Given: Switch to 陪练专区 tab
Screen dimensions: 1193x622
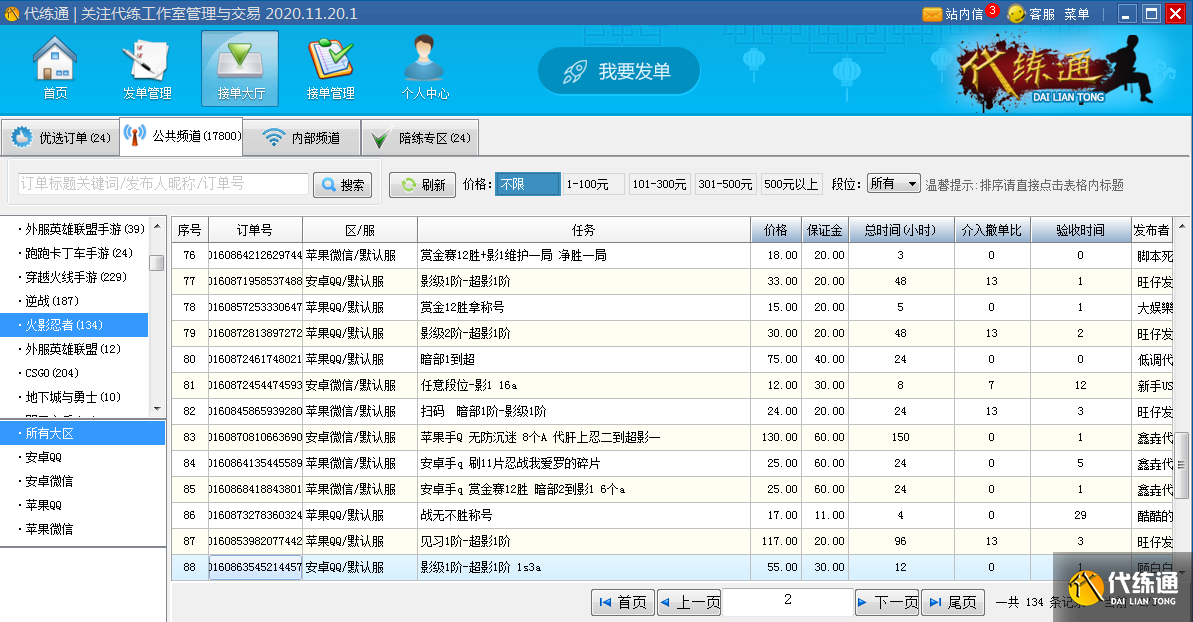Looking at the screenshot, I should [x=421, y=138].
